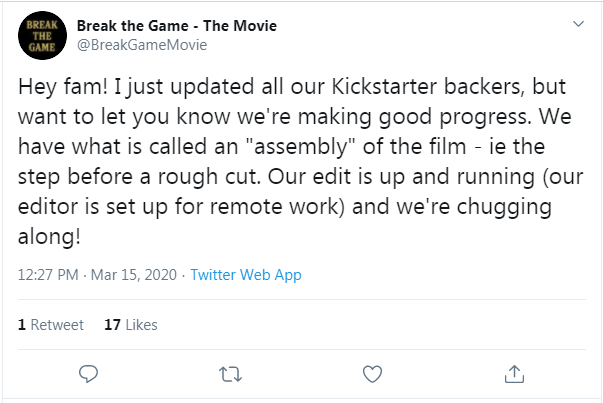603x403 pixels.
Task: Click the 12:27 PM timestamp
Action: tap(48, 275)
